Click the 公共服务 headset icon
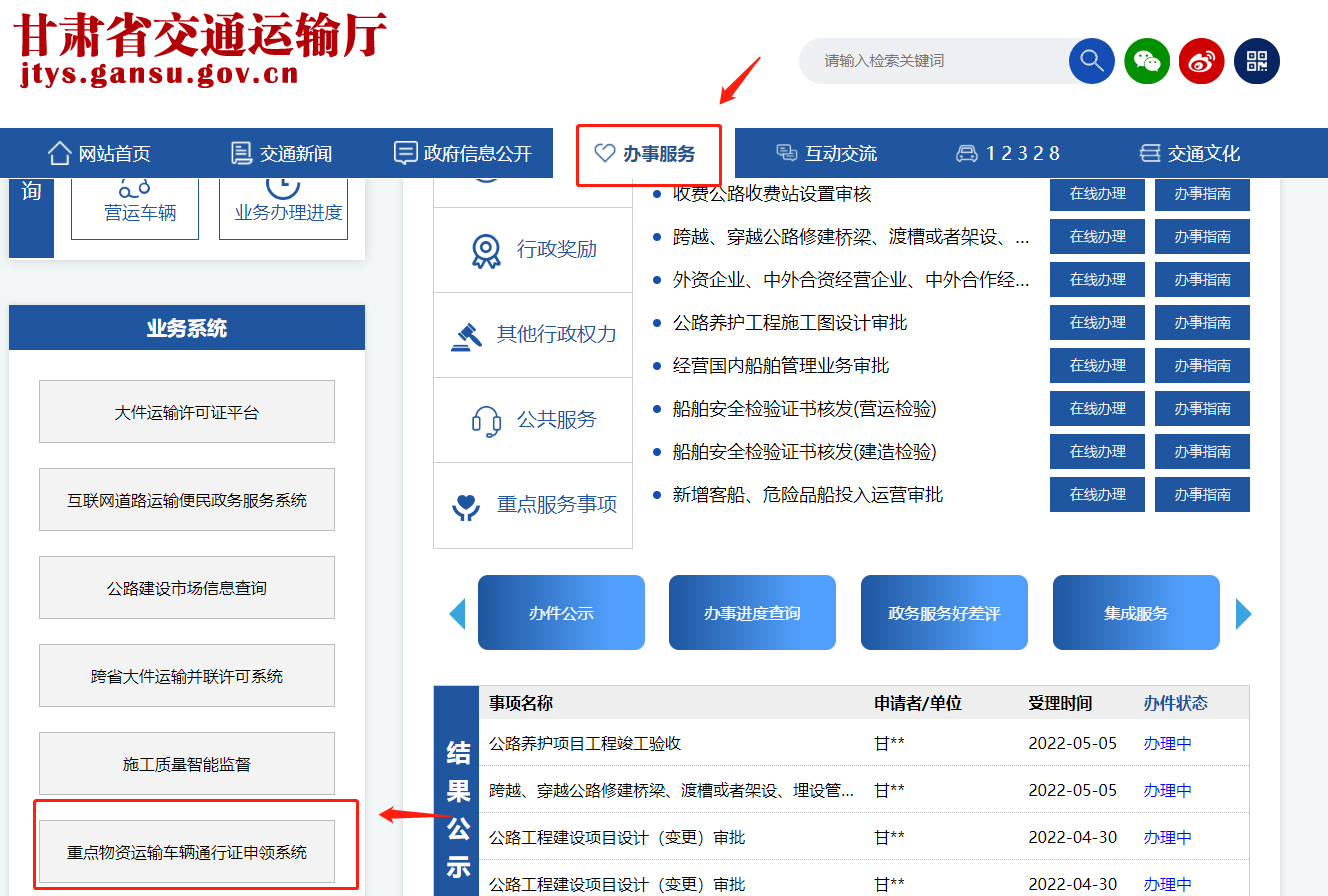 [486, 420]
